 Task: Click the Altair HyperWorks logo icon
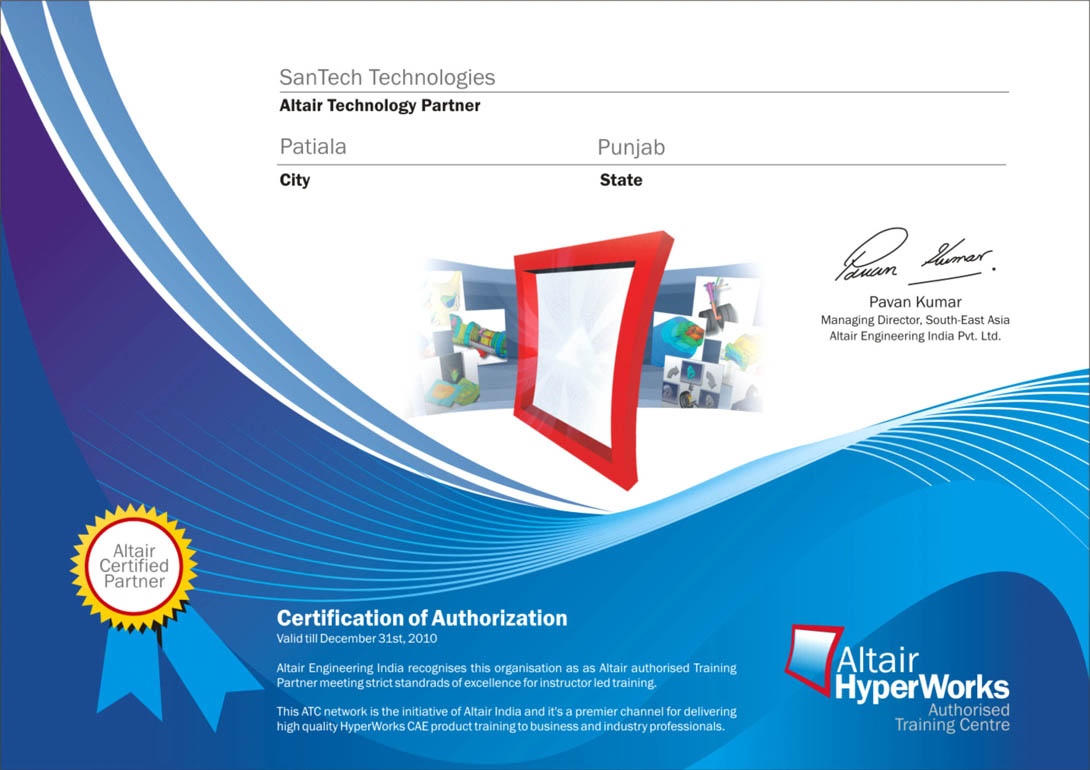(x=813, y=660)
